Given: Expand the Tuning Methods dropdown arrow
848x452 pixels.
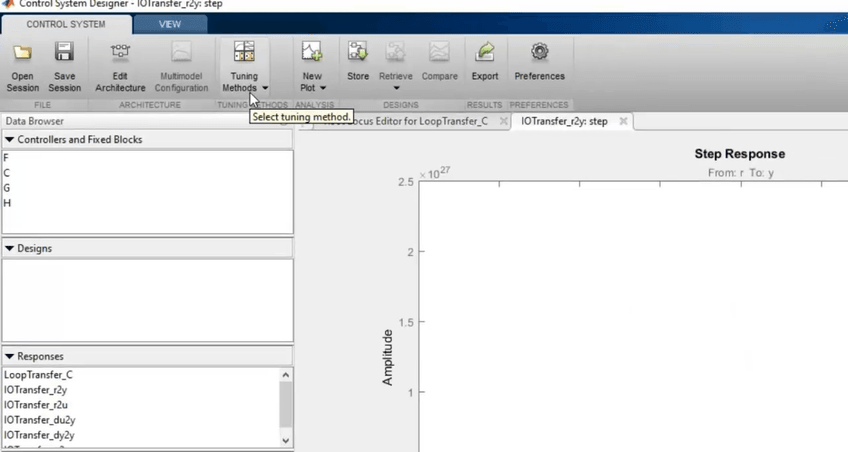Looking at the screenshot, I should tap(265, 88).
